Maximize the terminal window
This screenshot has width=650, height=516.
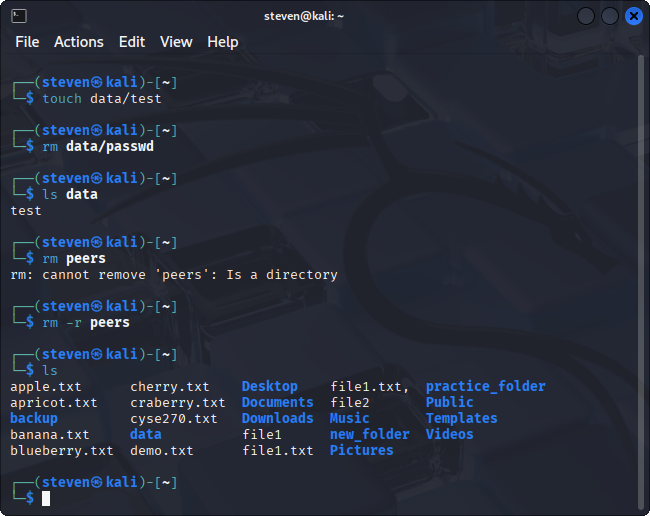tap(610, 16)
